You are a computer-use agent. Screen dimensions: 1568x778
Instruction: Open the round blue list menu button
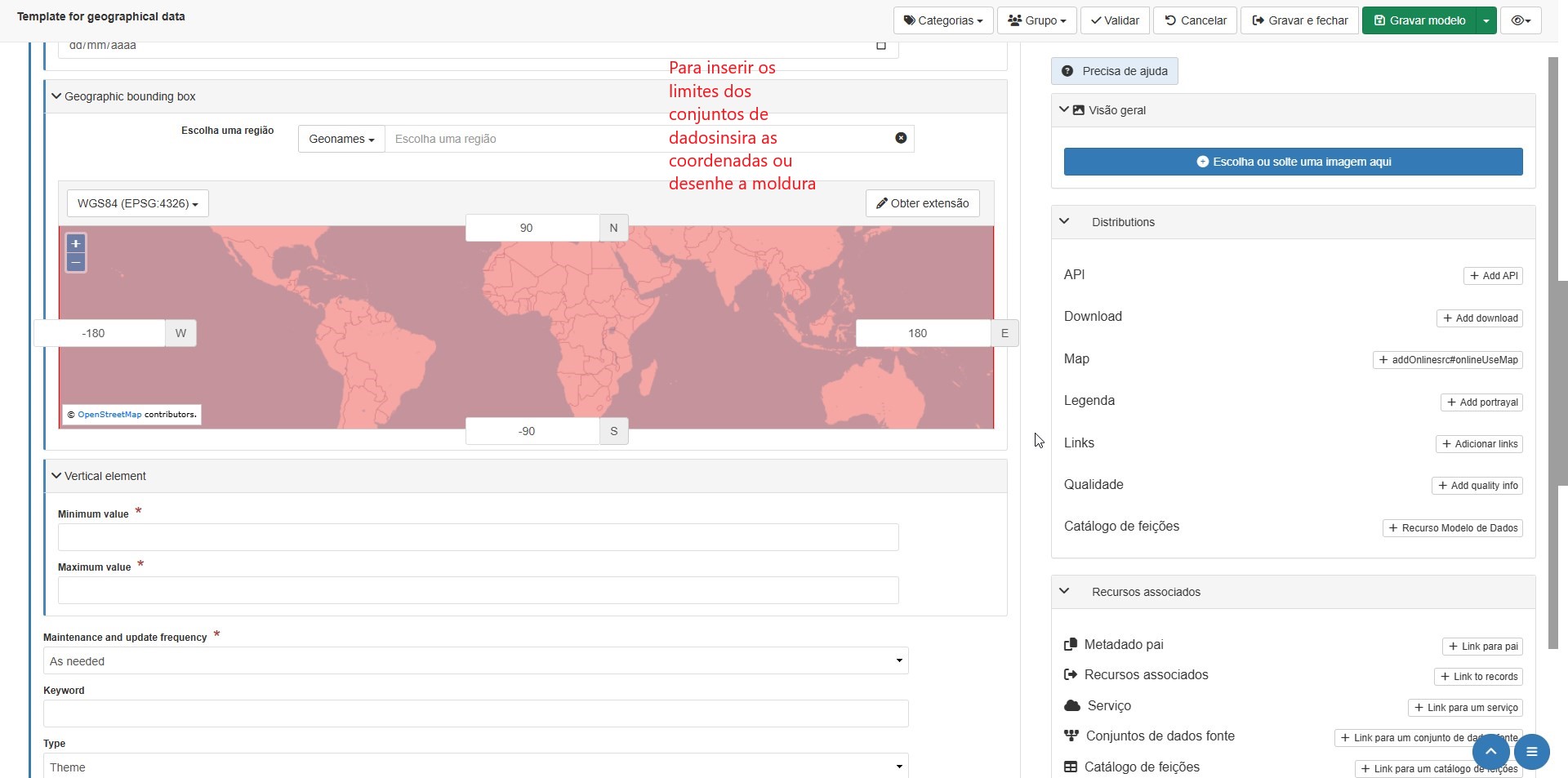click(1531, 751)
